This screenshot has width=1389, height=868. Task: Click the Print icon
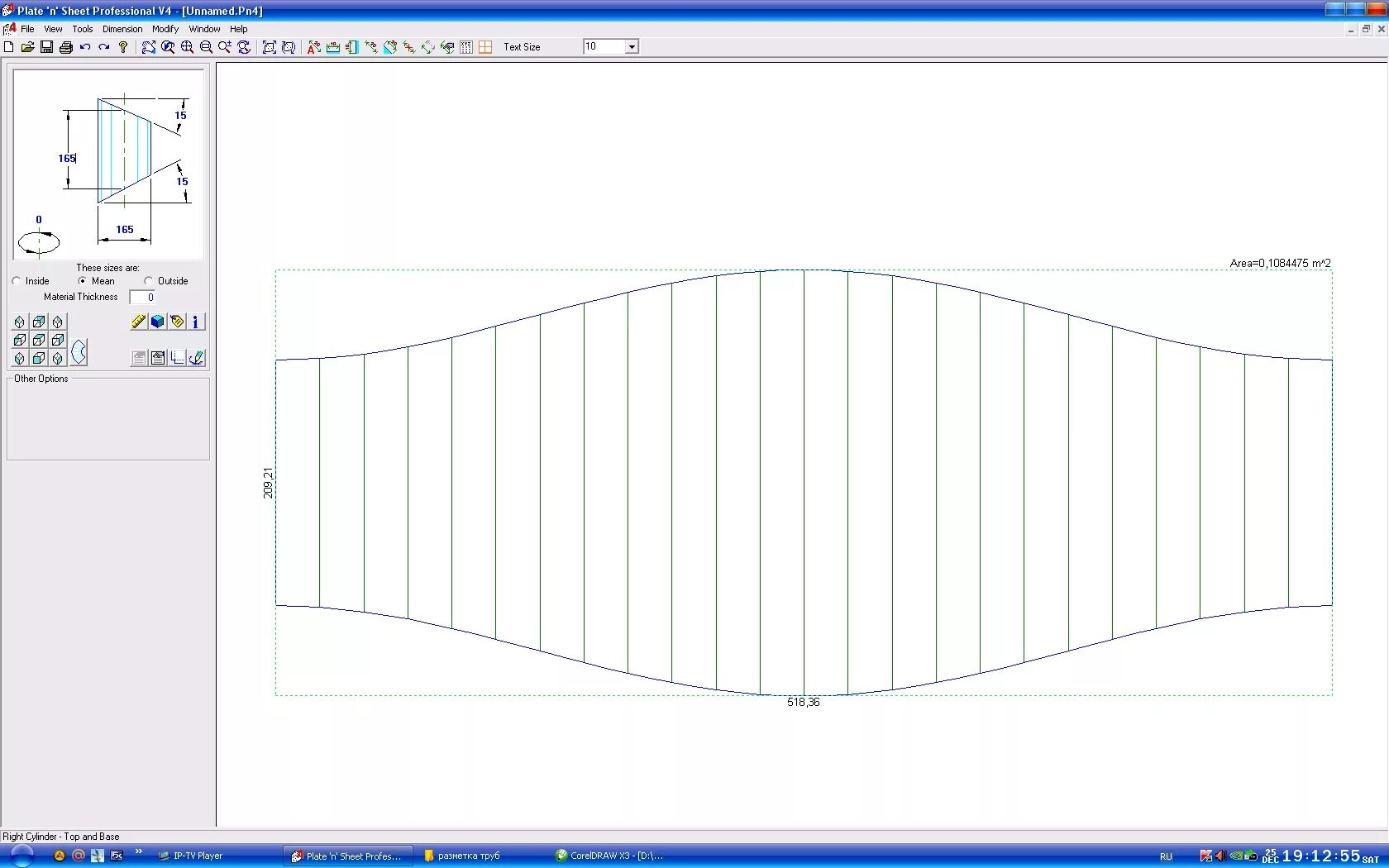[66, 47]
